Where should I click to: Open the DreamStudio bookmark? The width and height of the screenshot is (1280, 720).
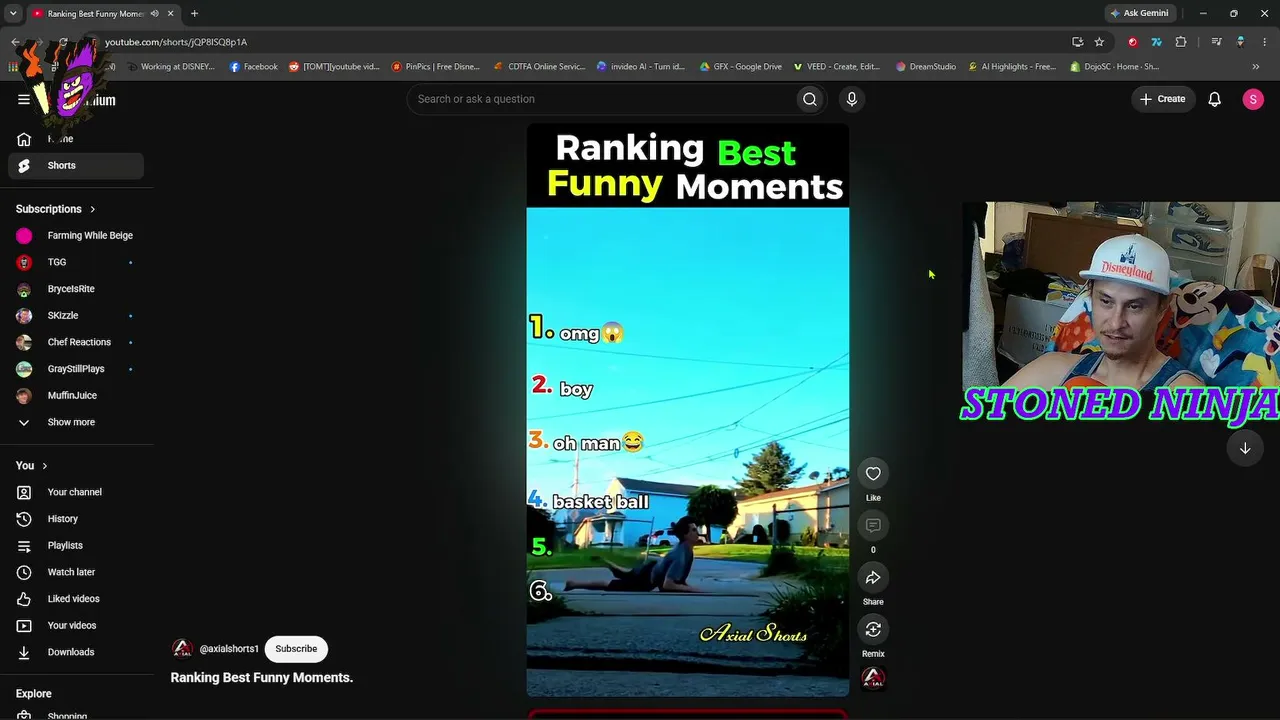point(926,67)
